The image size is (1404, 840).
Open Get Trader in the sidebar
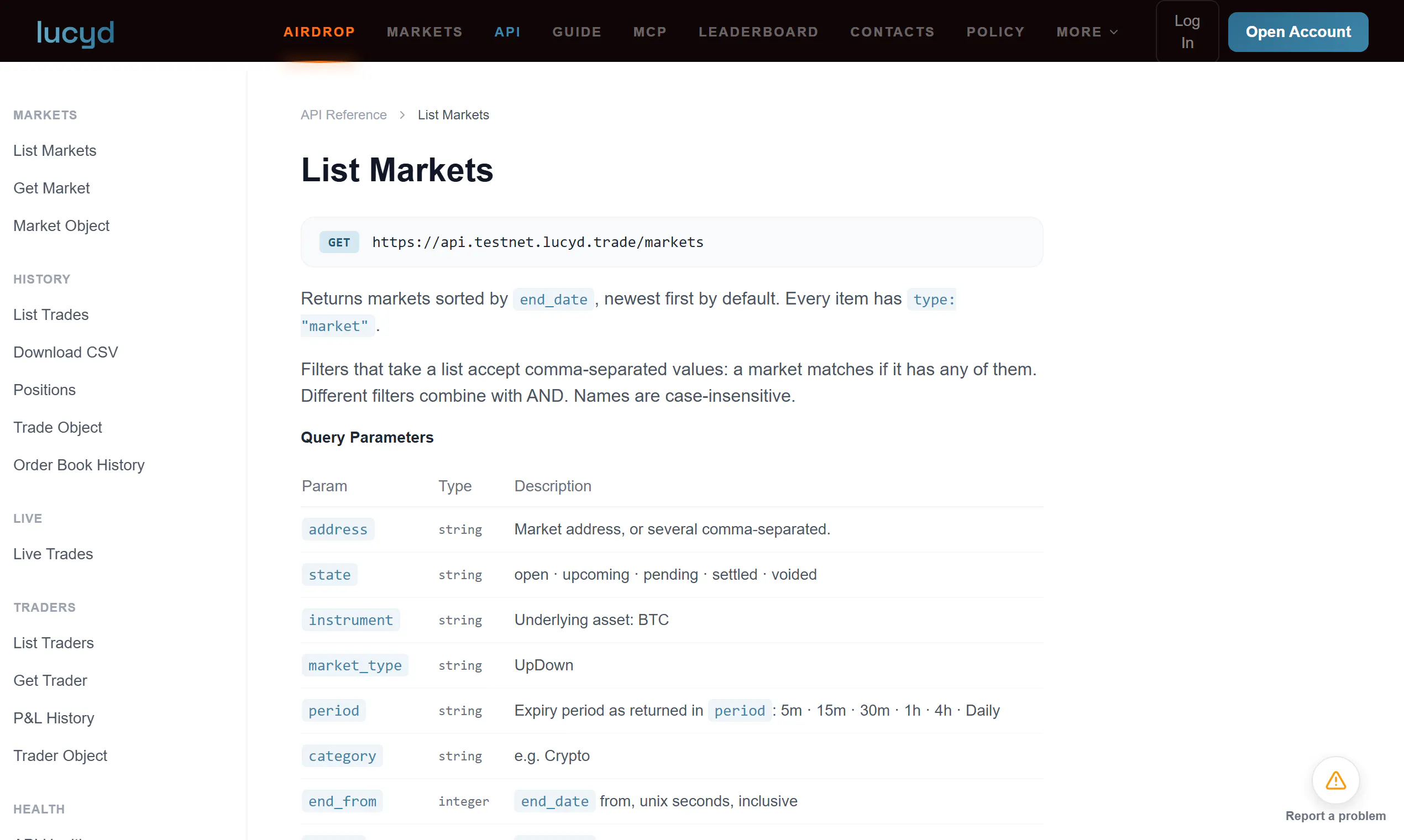pos(50,680)
